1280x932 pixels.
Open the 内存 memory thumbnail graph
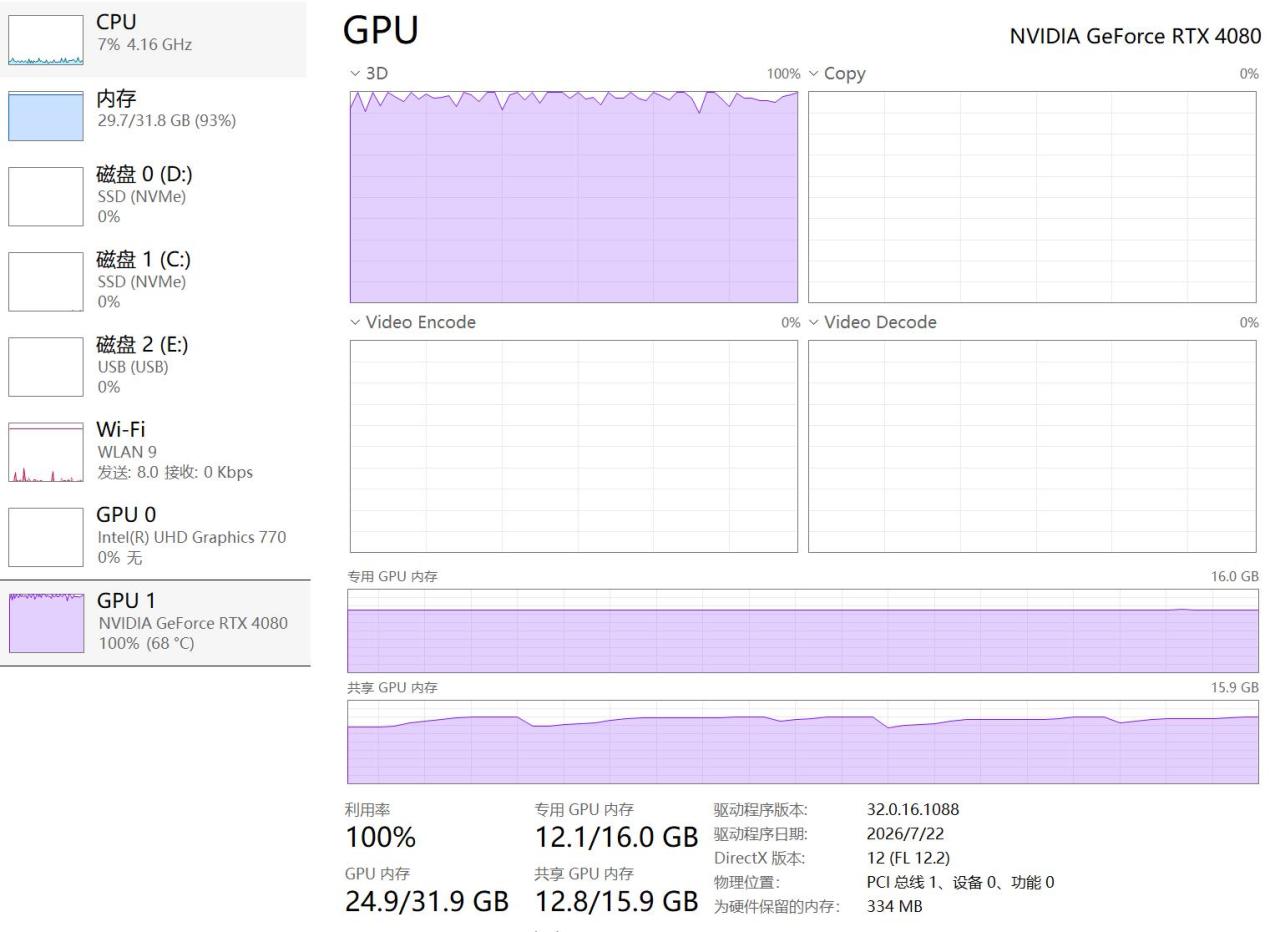(x=46, y=116)
